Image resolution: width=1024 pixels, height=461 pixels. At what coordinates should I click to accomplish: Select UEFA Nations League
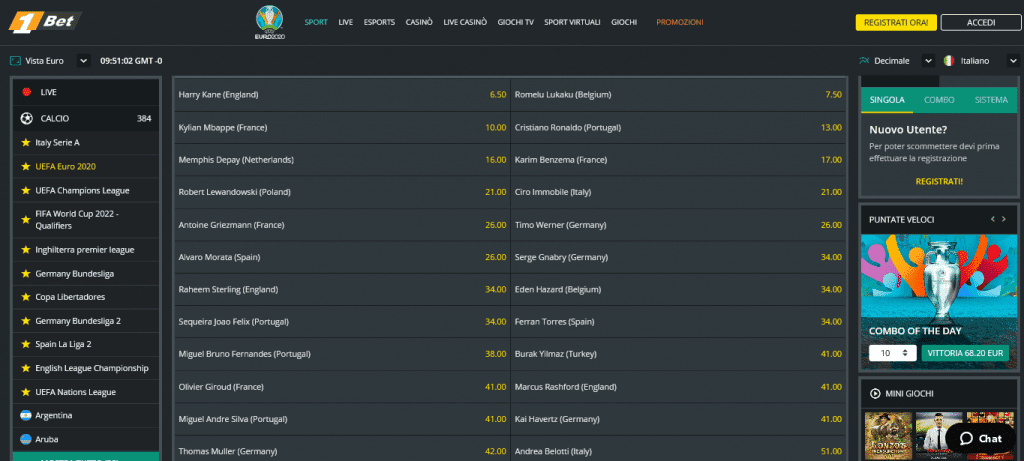tap(86, 392)
